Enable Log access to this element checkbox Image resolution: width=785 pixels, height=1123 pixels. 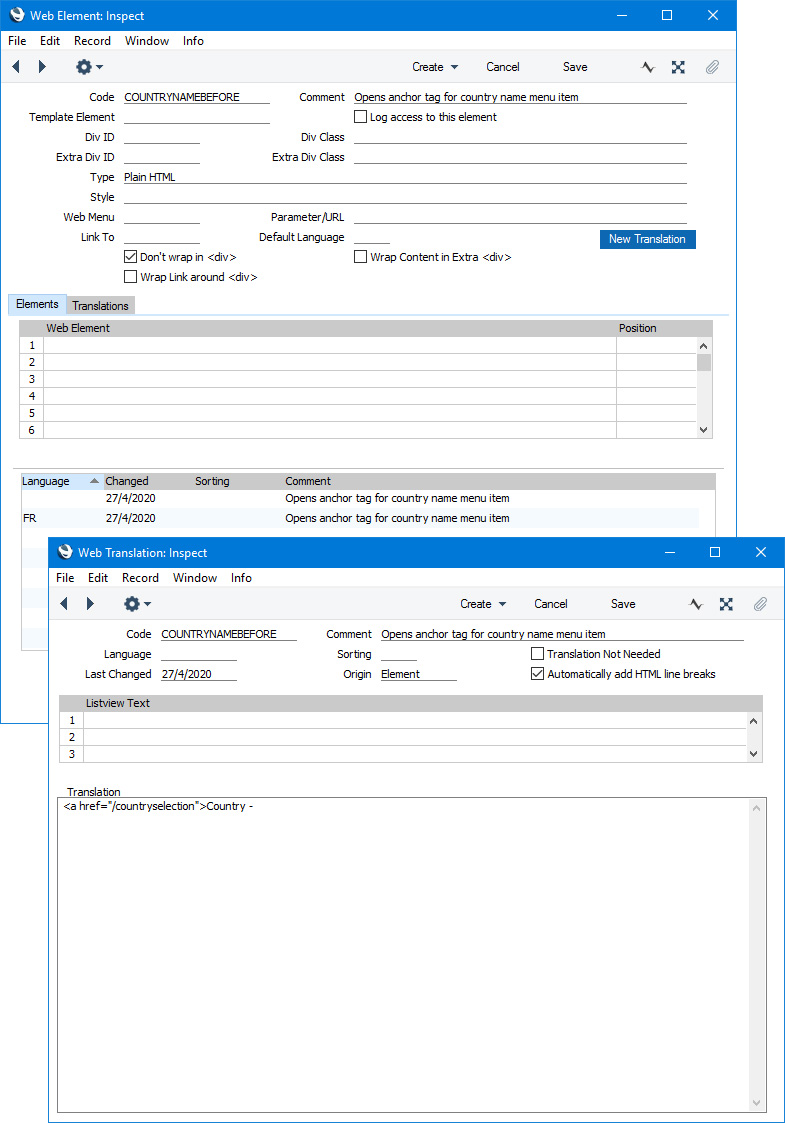(x=362, y=117)
